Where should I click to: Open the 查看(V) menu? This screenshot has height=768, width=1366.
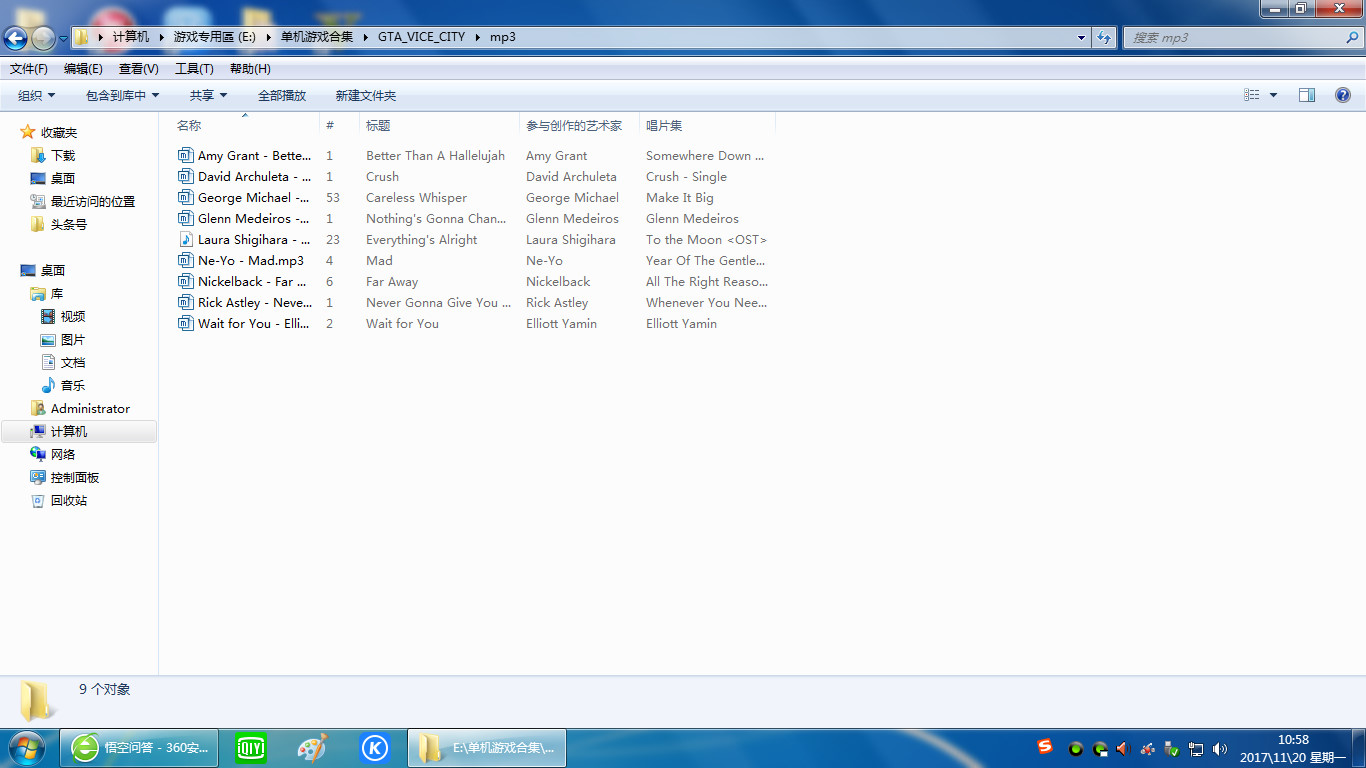[x=138, y=69]
